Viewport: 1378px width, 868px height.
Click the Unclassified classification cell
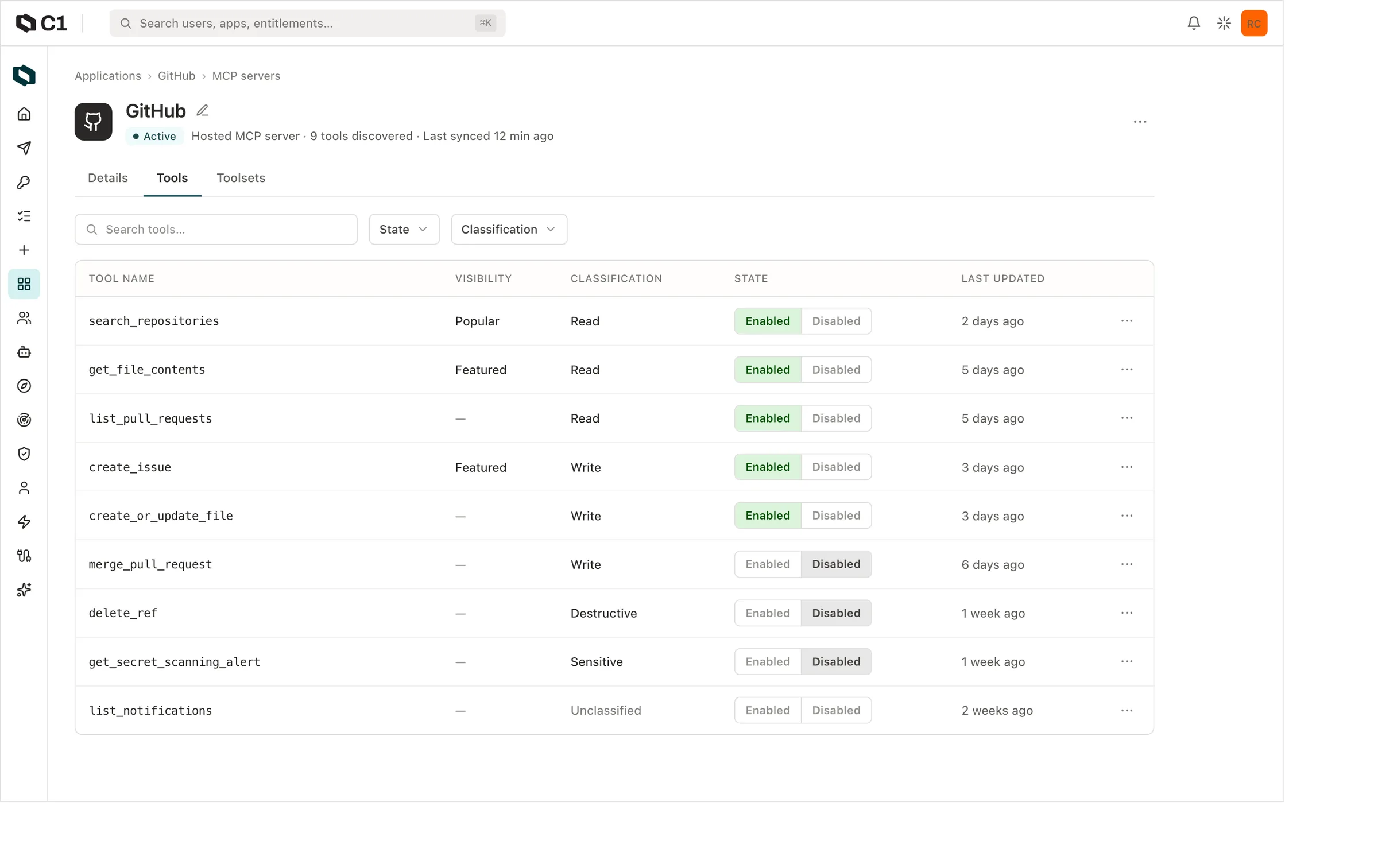606,710
